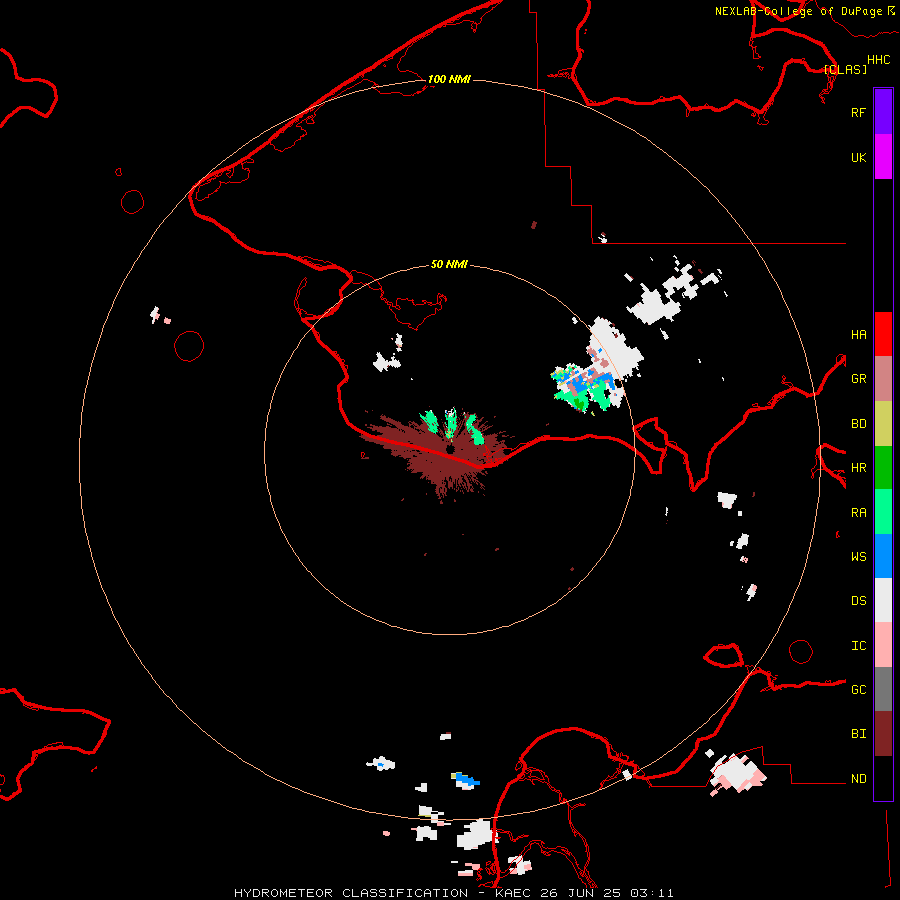Click the HHC product code label
Image resolution: width=900 pixels, height=900 pixels.
879,60
